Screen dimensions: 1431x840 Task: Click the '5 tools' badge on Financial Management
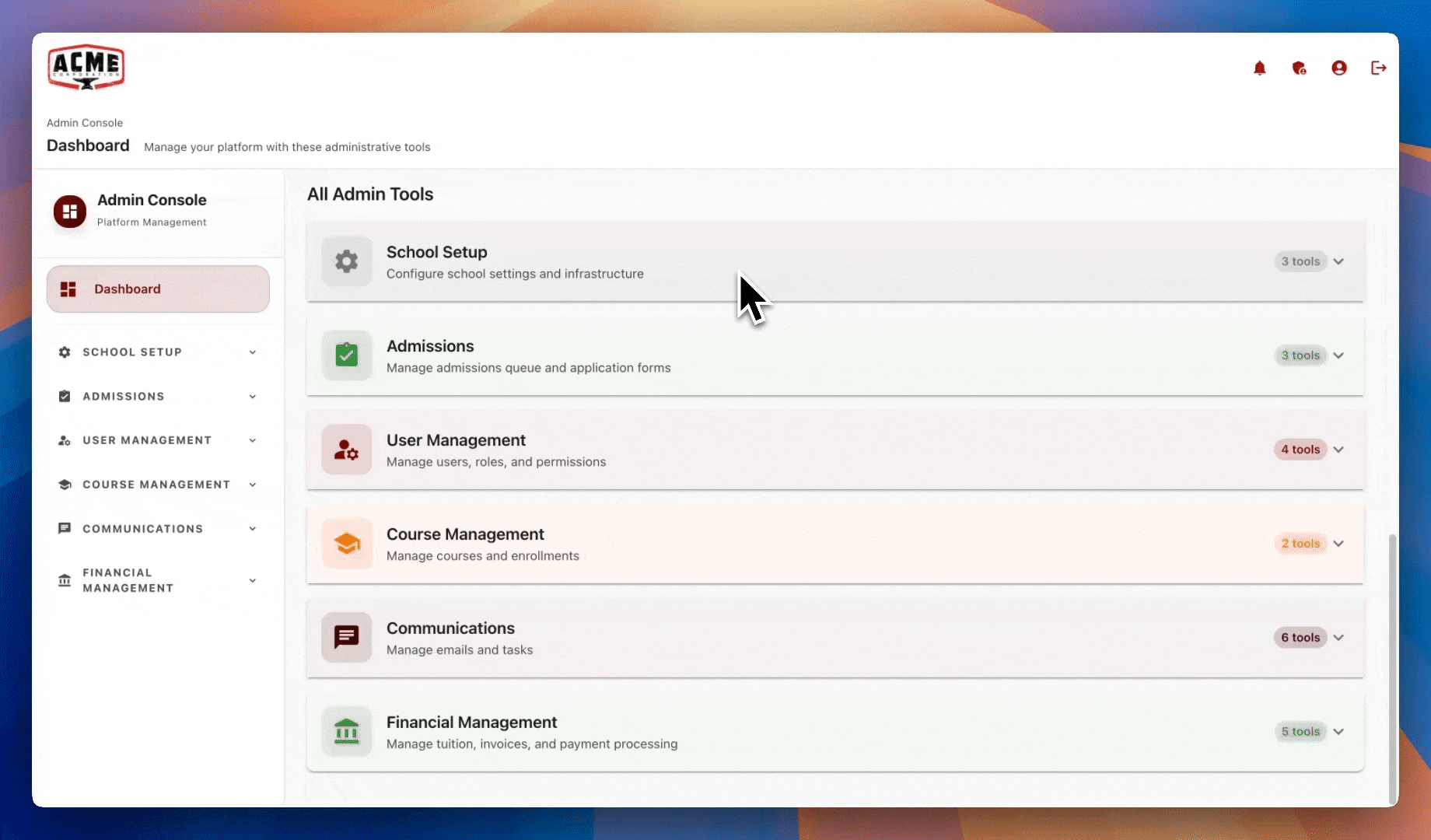coord(1300,732)
